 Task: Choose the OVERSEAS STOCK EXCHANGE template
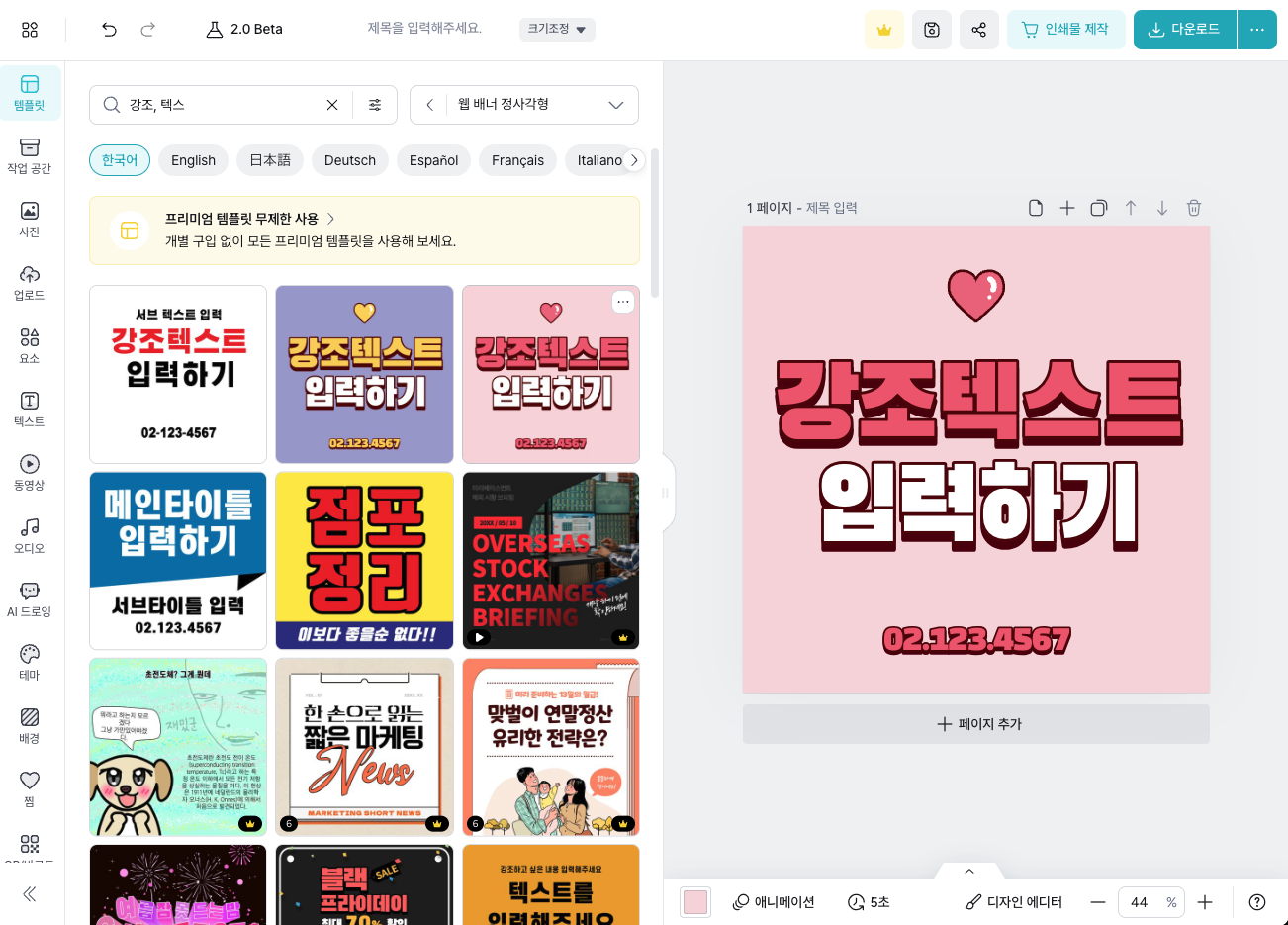click(551, 560)
